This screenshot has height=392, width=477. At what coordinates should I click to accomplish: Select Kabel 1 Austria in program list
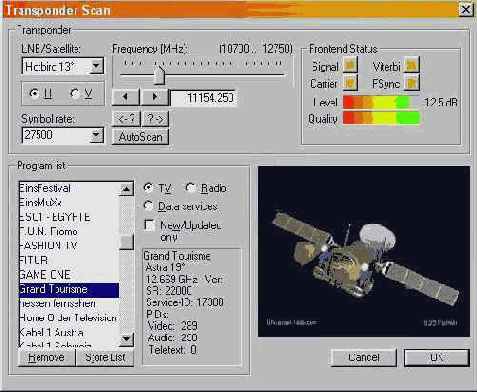click(x=69, y=332)
